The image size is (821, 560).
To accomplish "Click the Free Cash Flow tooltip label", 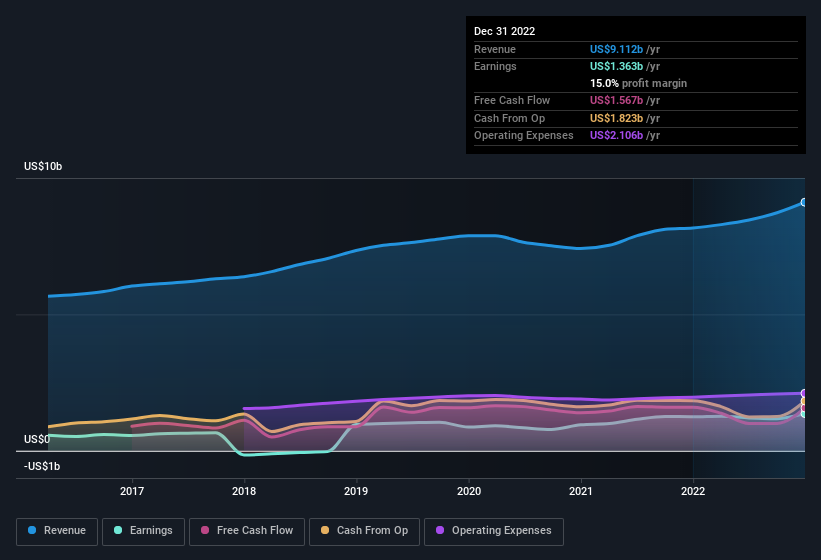I will tap(512, 100).
